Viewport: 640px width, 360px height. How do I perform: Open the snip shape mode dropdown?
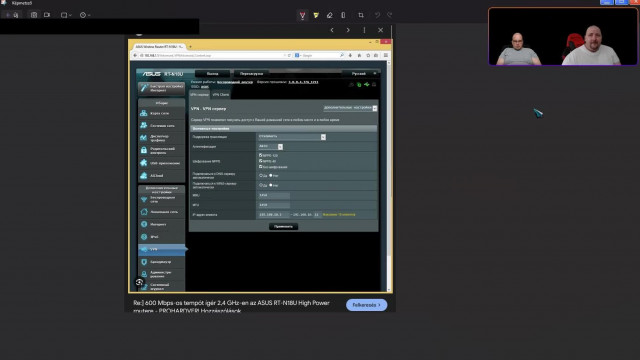[66, 15]
